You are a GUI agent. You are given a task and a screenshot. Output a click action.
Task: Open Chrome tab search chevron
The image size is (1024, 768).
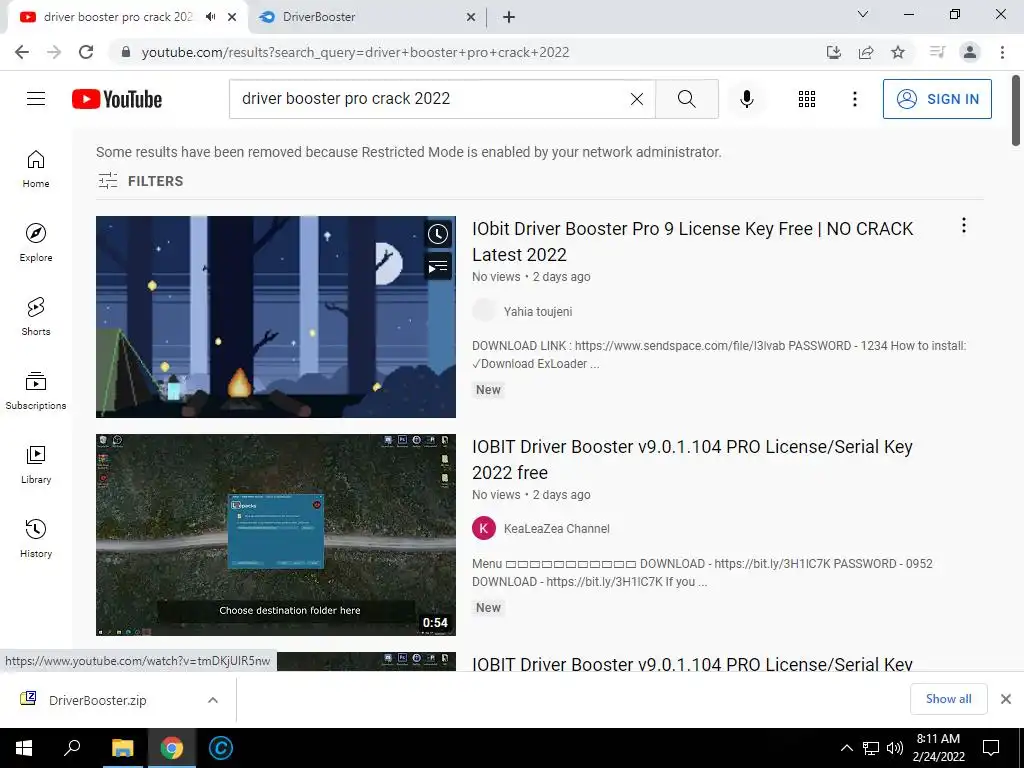click(x=863, y=14)
